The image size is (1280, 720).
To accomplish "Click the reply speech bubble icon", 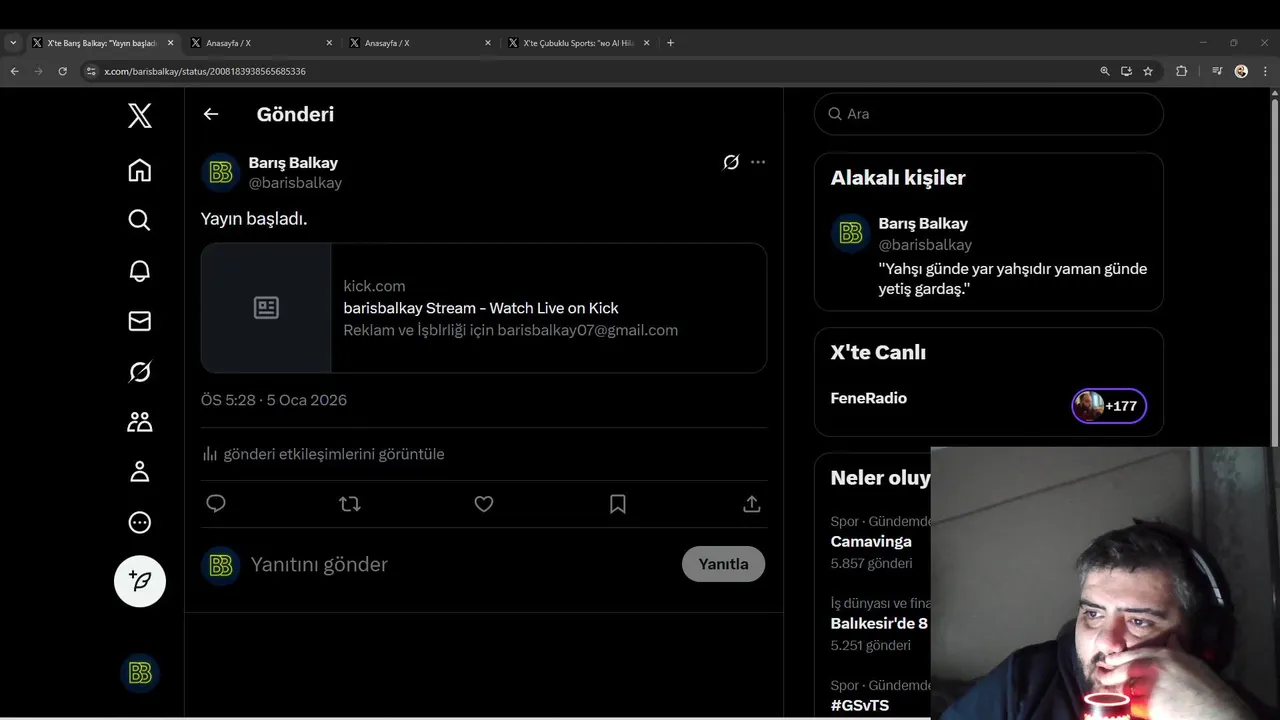I will (x=216, y=504).
